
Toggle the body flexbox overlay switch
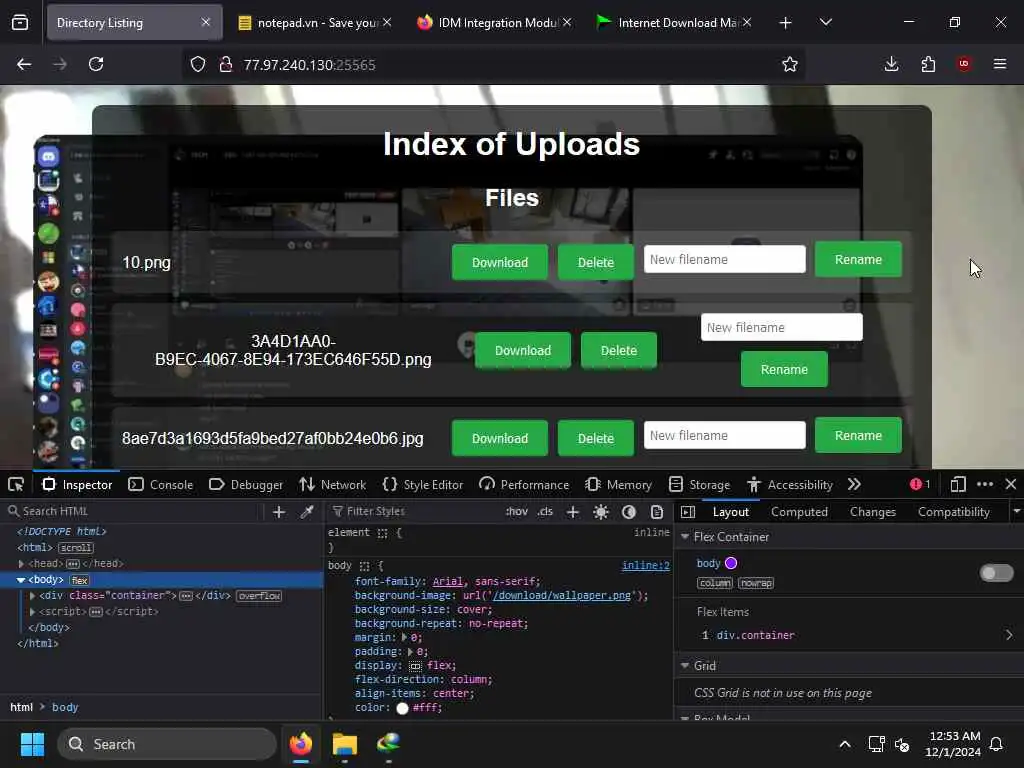click(x=997, y=573)
